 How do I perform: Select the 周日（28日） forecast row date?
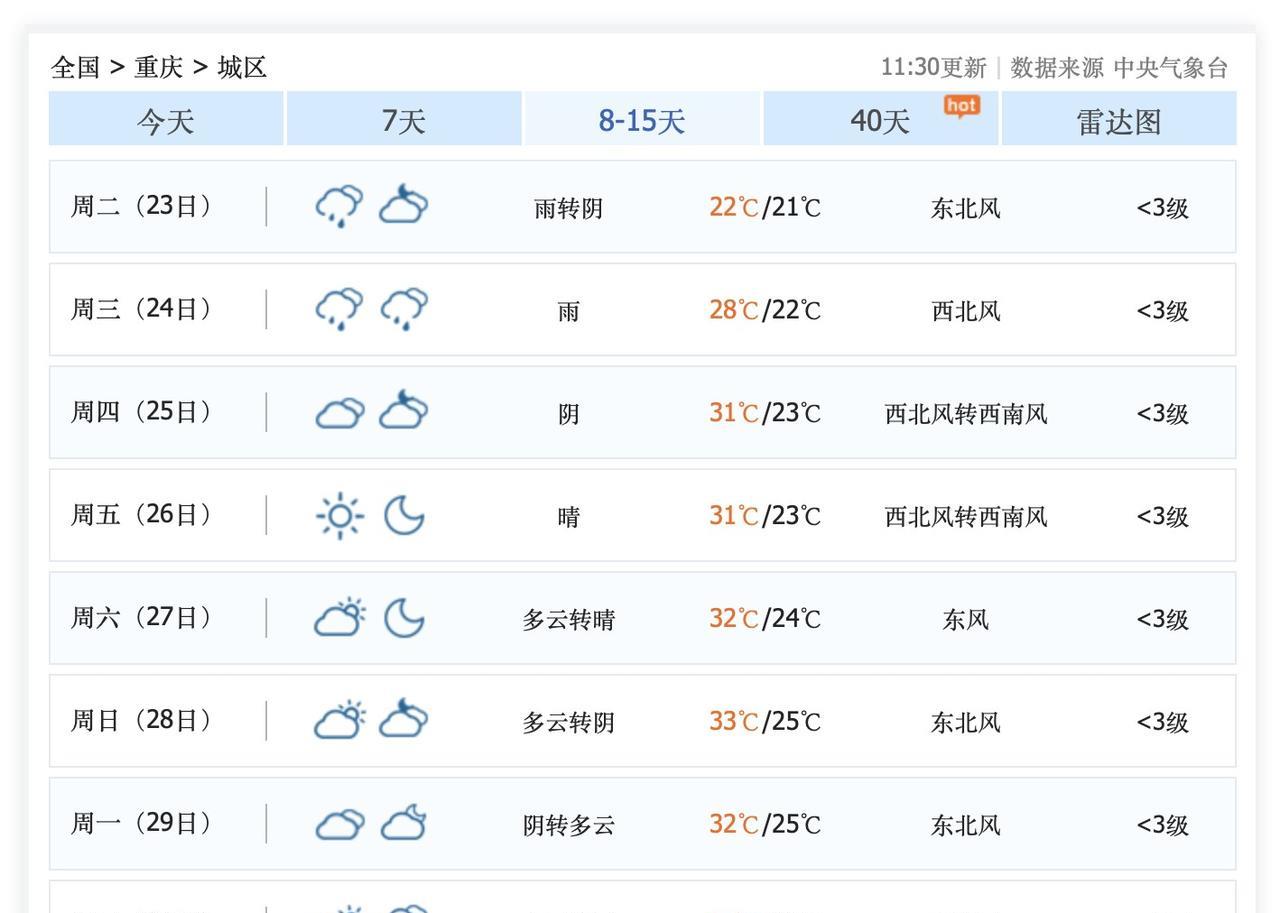click(x=141, y=720)
